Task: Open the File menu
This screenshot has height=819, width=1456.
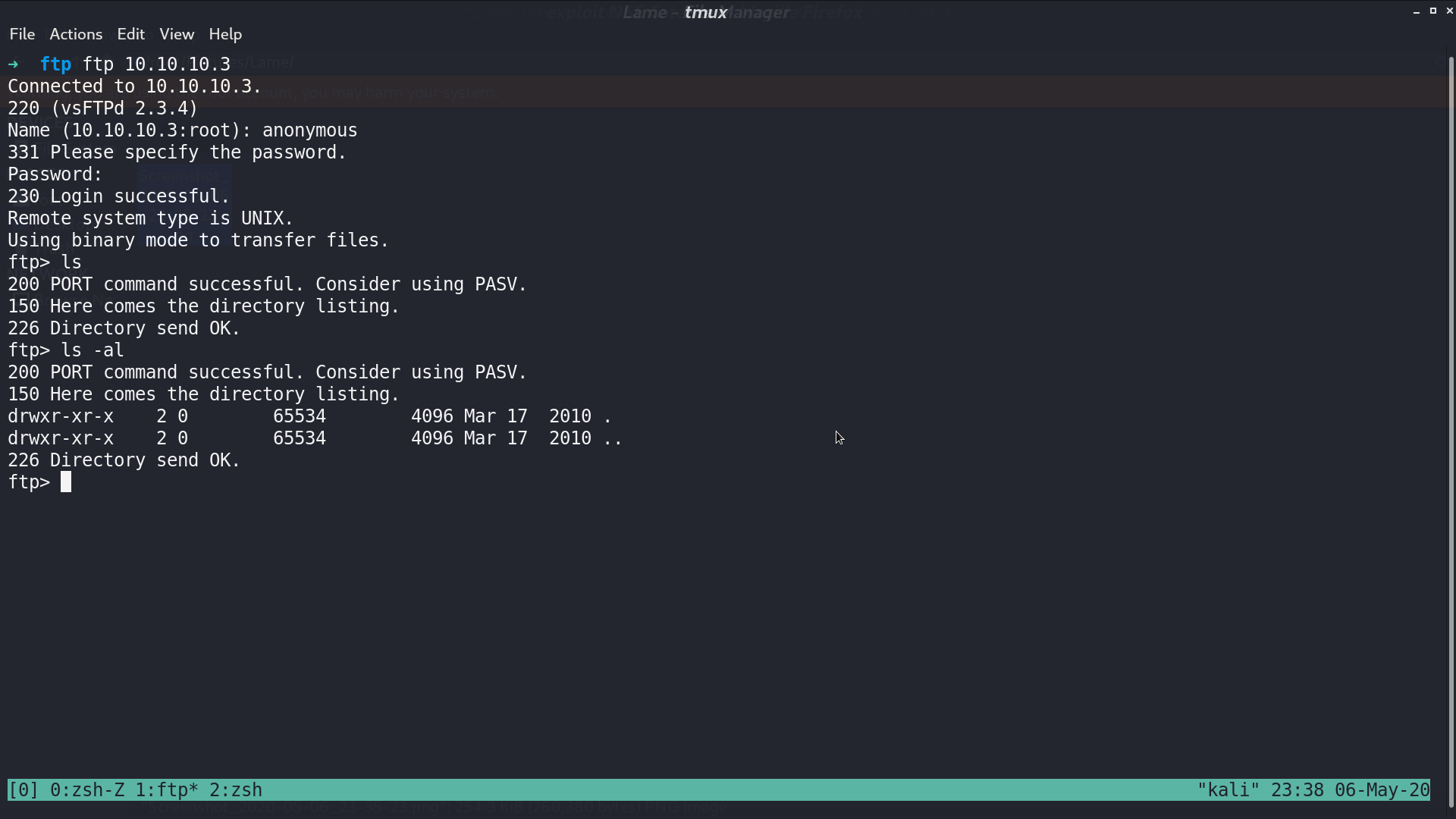Action: click(x=22, y=34)
